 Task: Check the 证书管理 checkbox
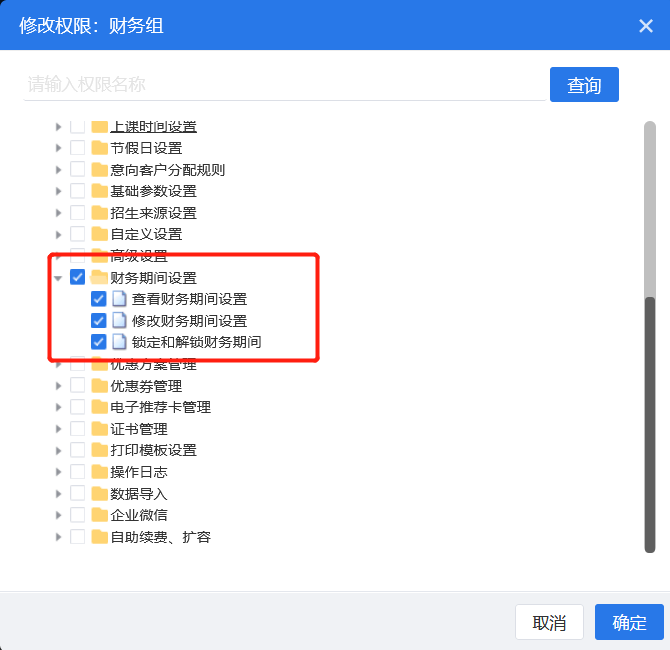[x=77, y=428]
